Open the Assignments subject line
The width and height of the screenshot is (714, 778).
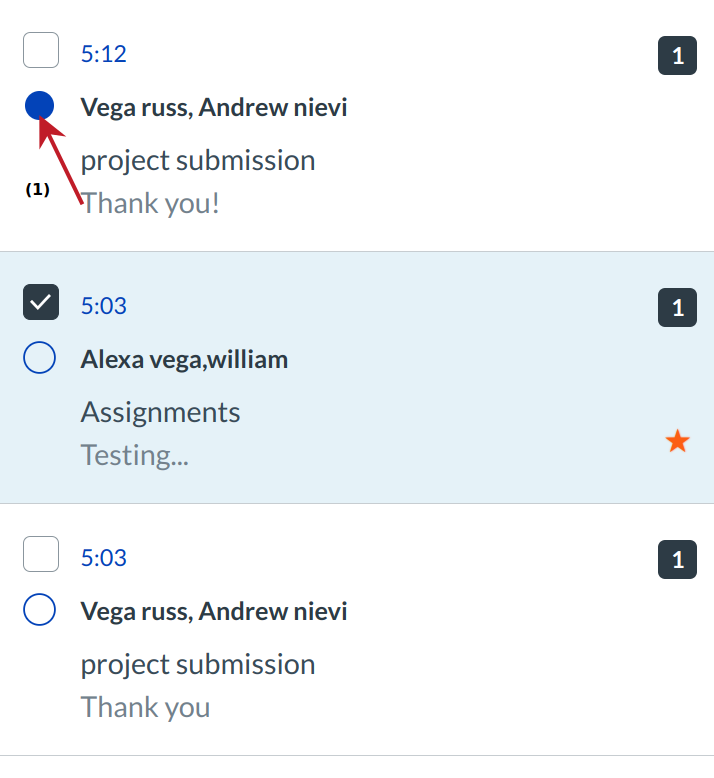[160, 412]
